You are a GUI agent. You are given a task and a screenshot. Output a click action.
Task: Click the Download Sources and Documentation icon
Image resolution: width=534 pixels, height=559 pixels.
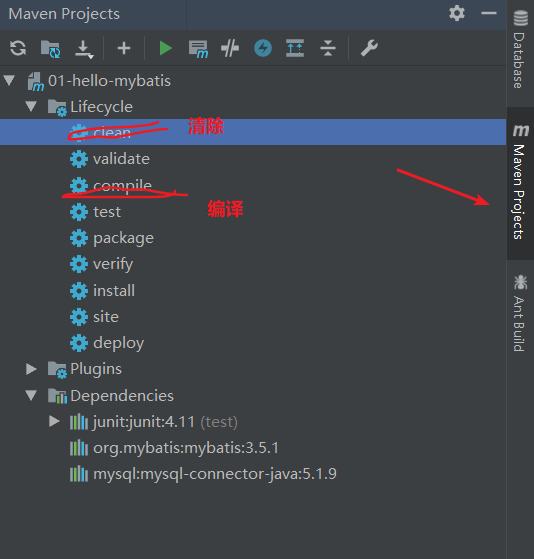84,49
